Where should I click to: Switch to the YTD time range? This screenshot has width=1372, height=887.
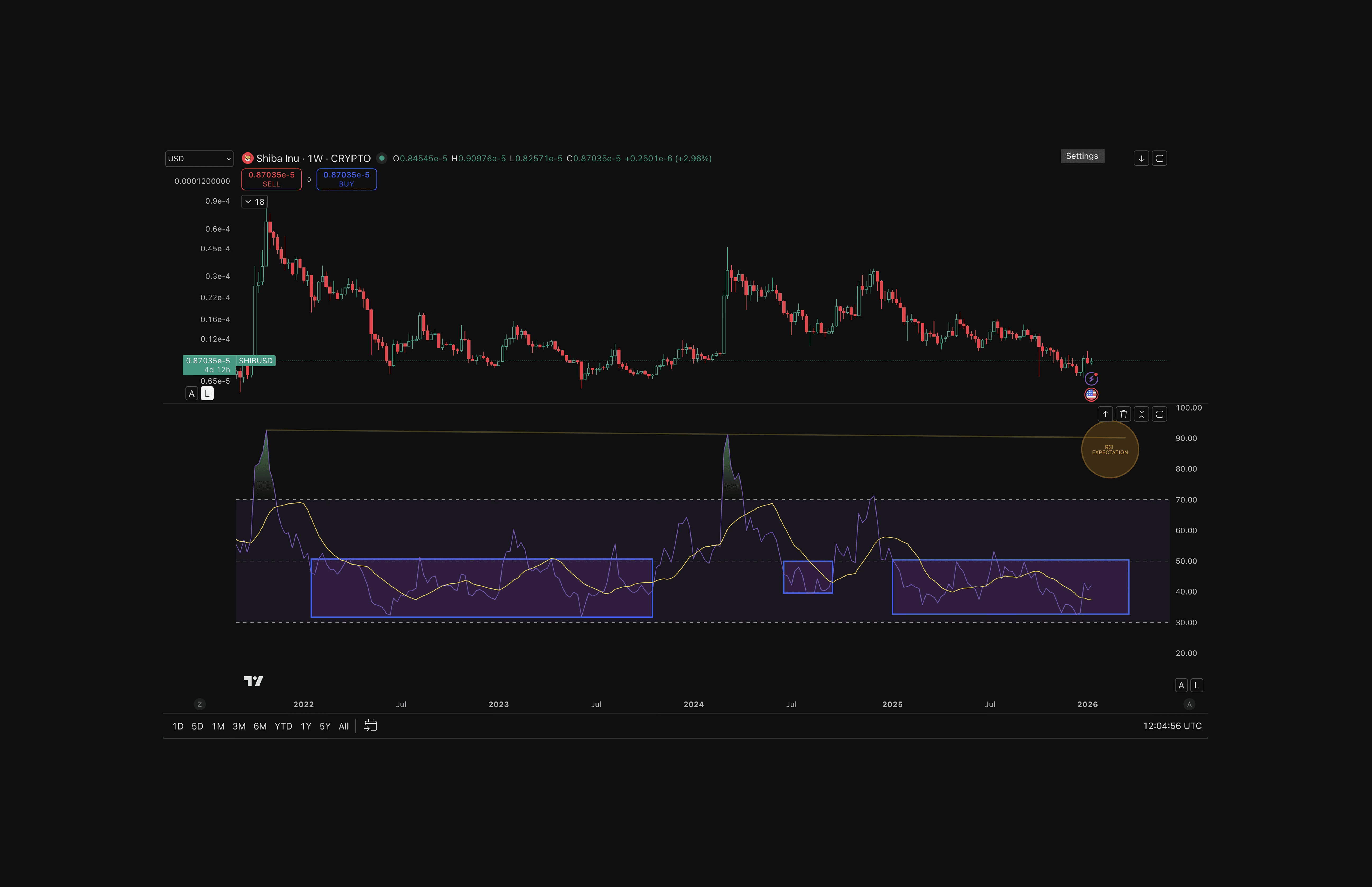tap(283, 726)
